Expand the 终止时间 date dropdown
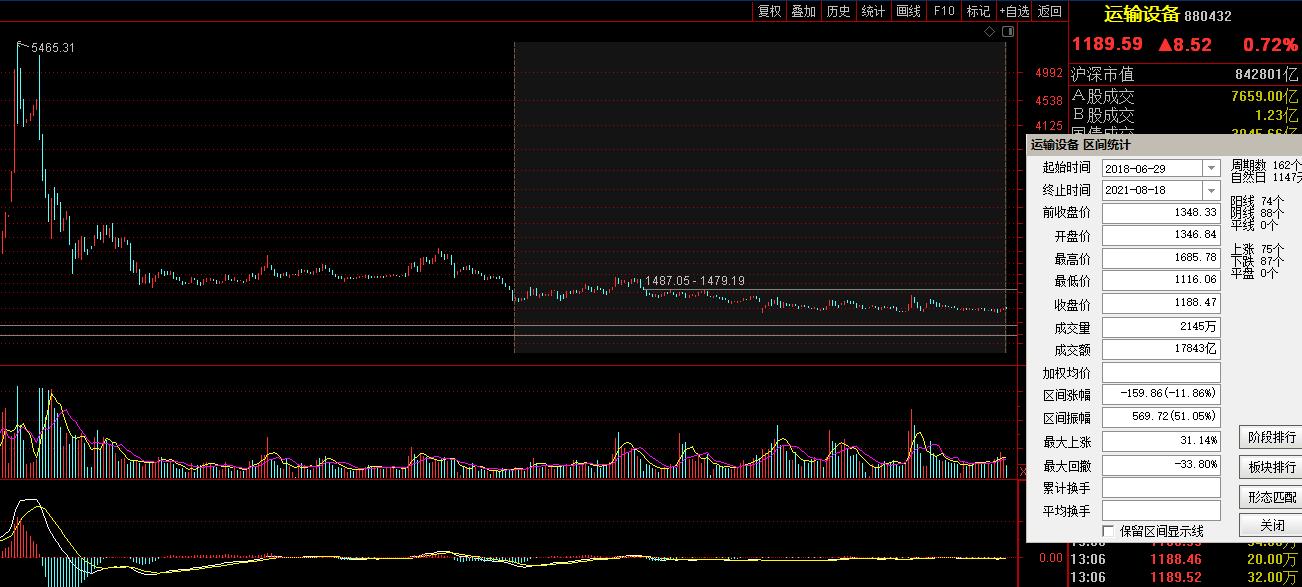This screenshot has height=587, width=1302. pos(1212,190)
